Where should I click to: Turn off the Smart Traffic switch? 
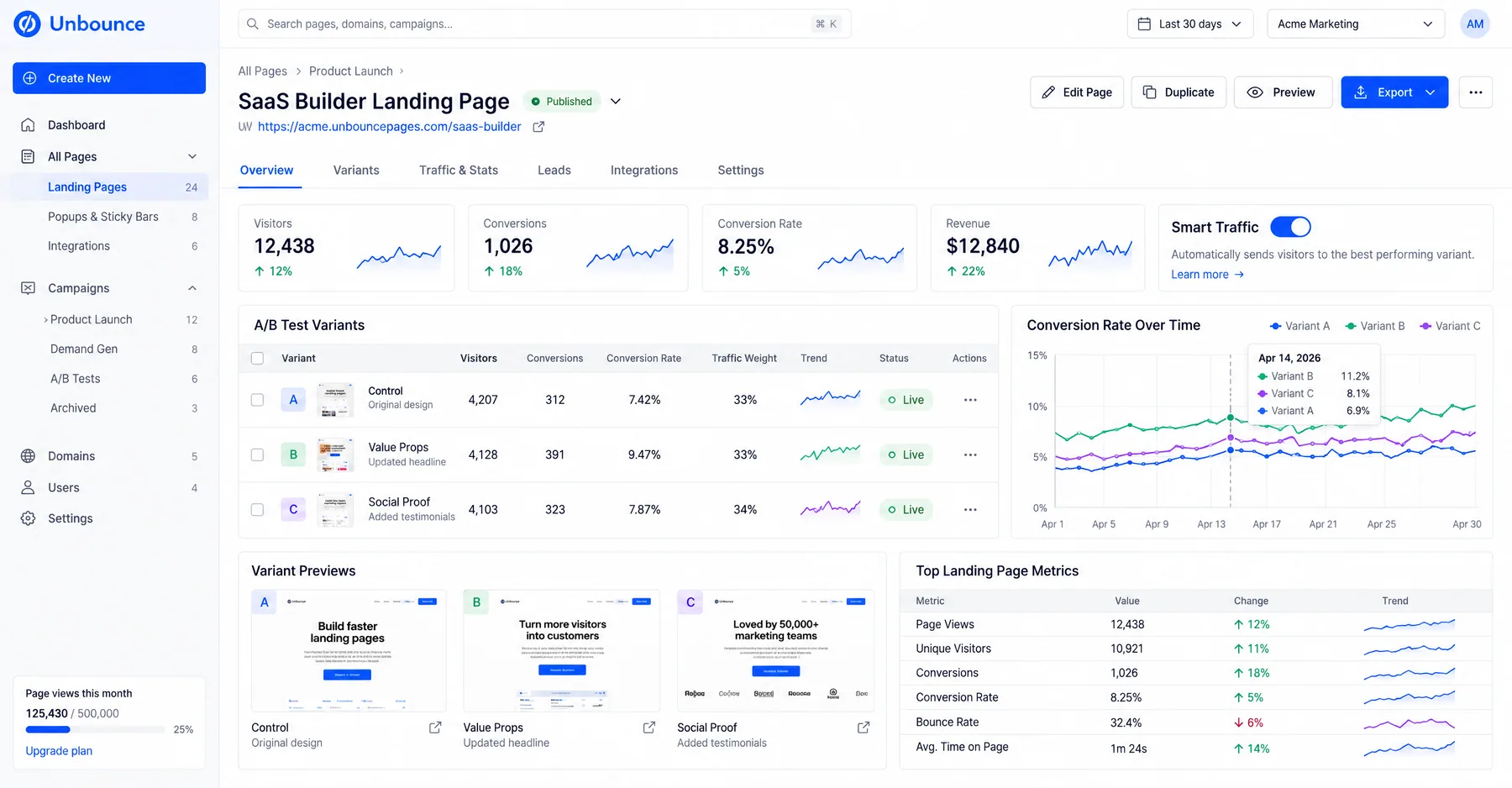[x=1290, y=227]
